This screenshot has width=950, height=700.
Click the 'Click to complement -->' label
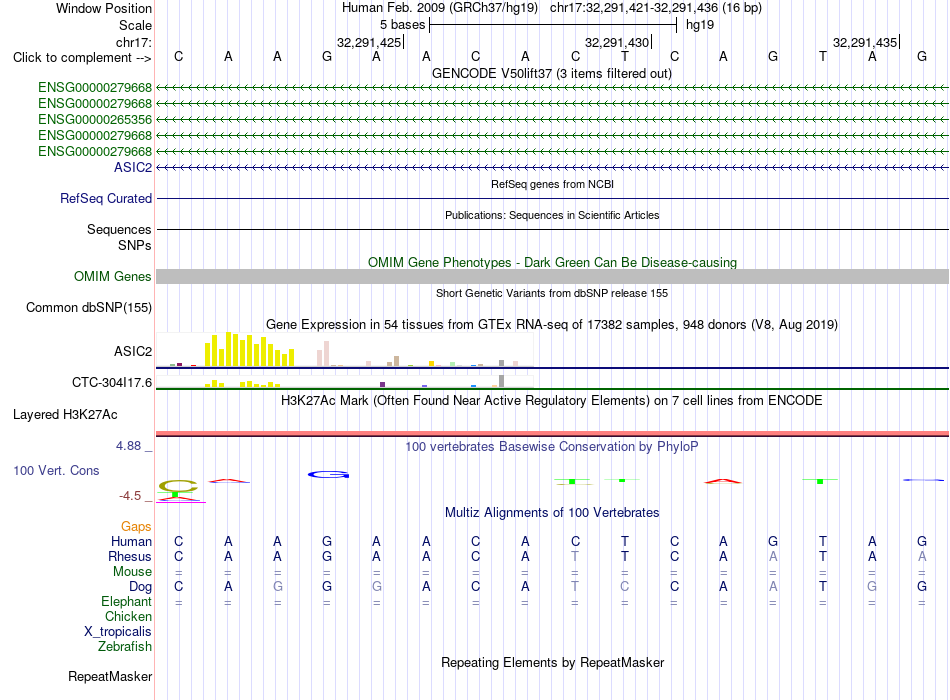point(82,58)
